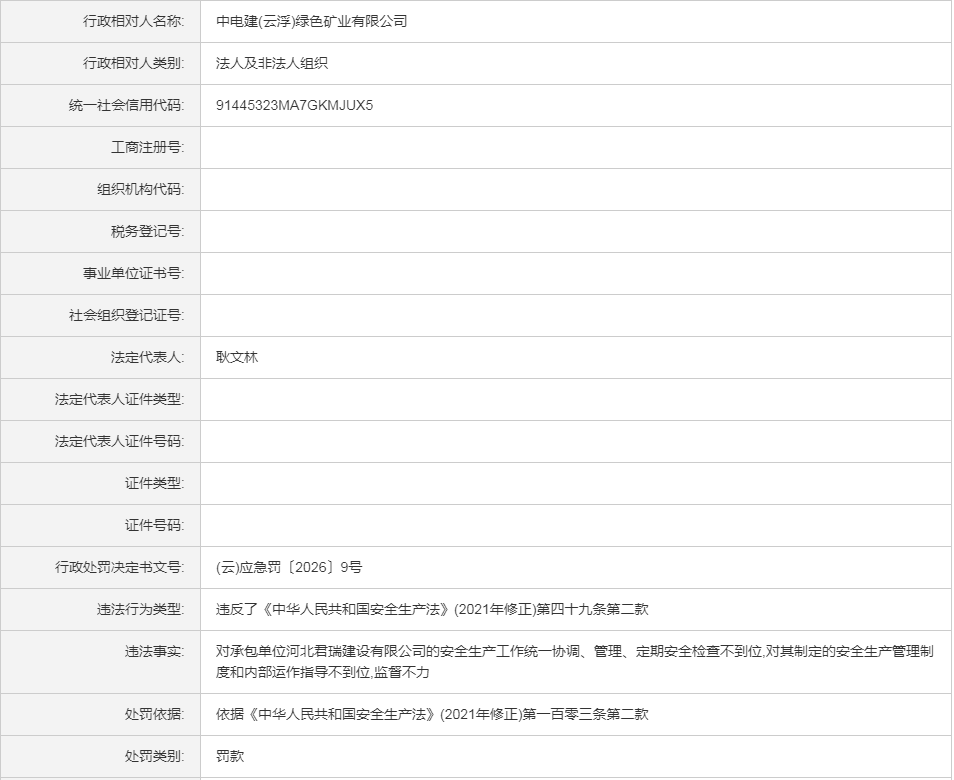Click the 事业单位证书号 label

point(133,273)
